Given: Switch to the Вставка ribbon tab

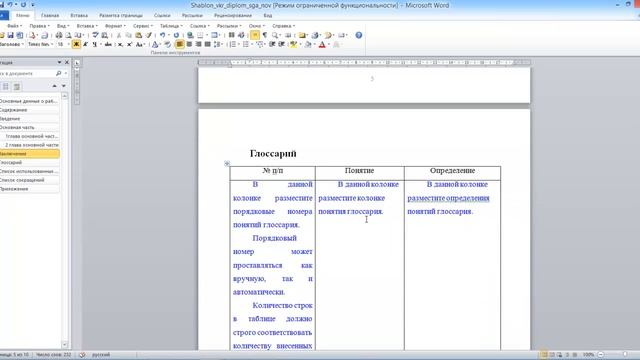Looking at the screenshot, I should tap(79, 16).
